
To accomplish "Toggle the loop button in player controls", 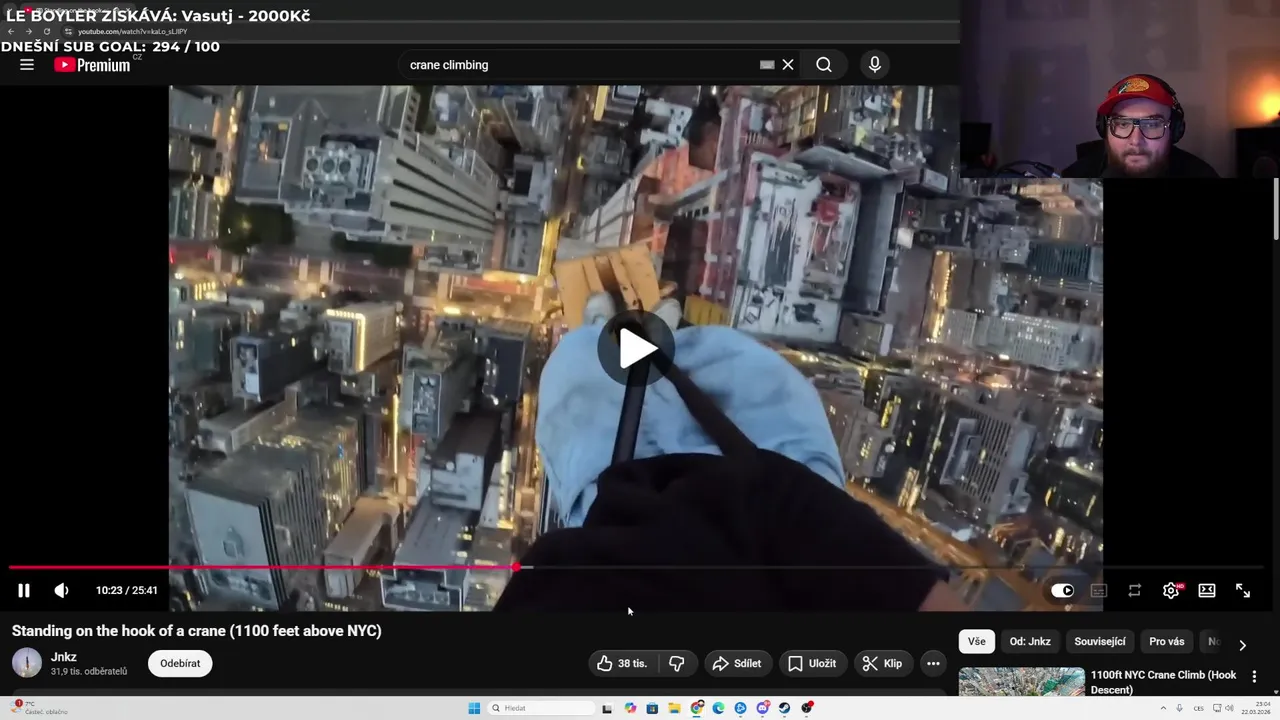I will coord(1135,591).
